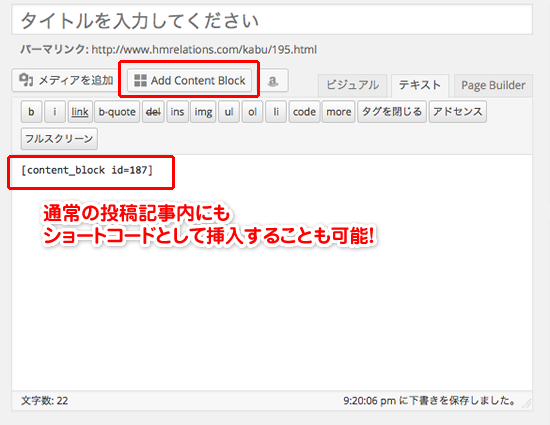The height and width of the screenshot is (425, 550).
Task: Switch to the ビジュアル tab
Action: click(x=353, y=85)
